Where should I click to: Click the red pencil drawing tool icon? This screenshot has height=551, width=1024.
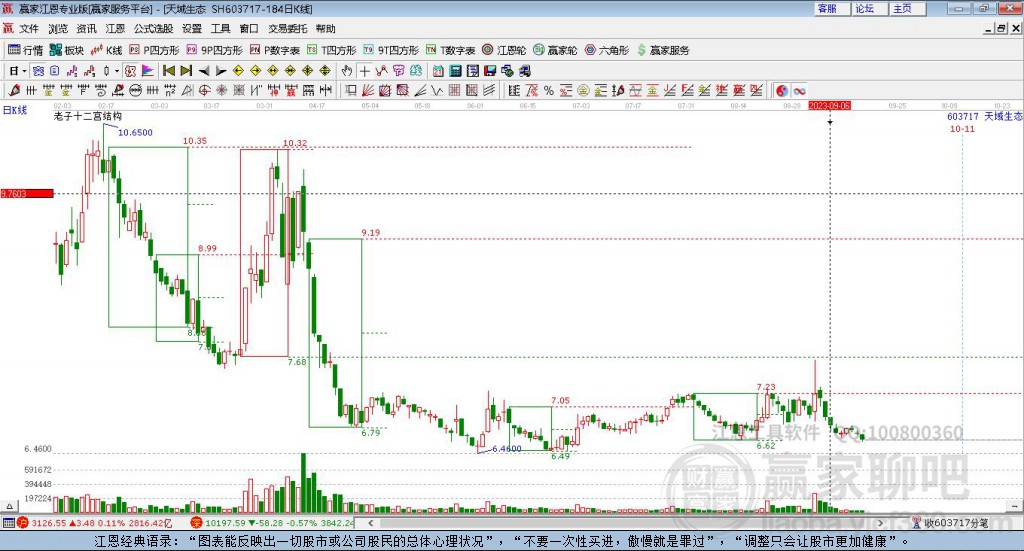point(14,91)
